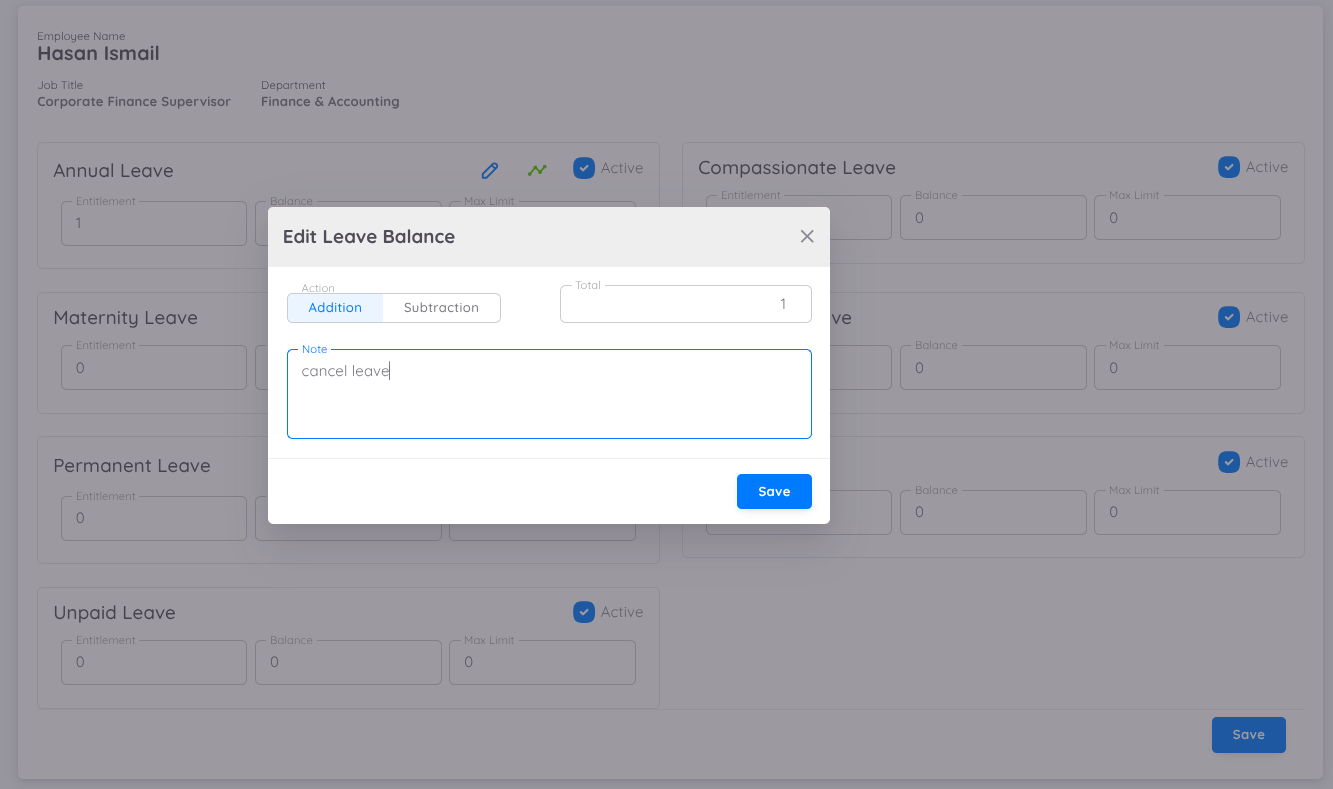Click the Max Limit field under Unpaid Leave
Viewport: 1333px width, 789px height.
542,662
